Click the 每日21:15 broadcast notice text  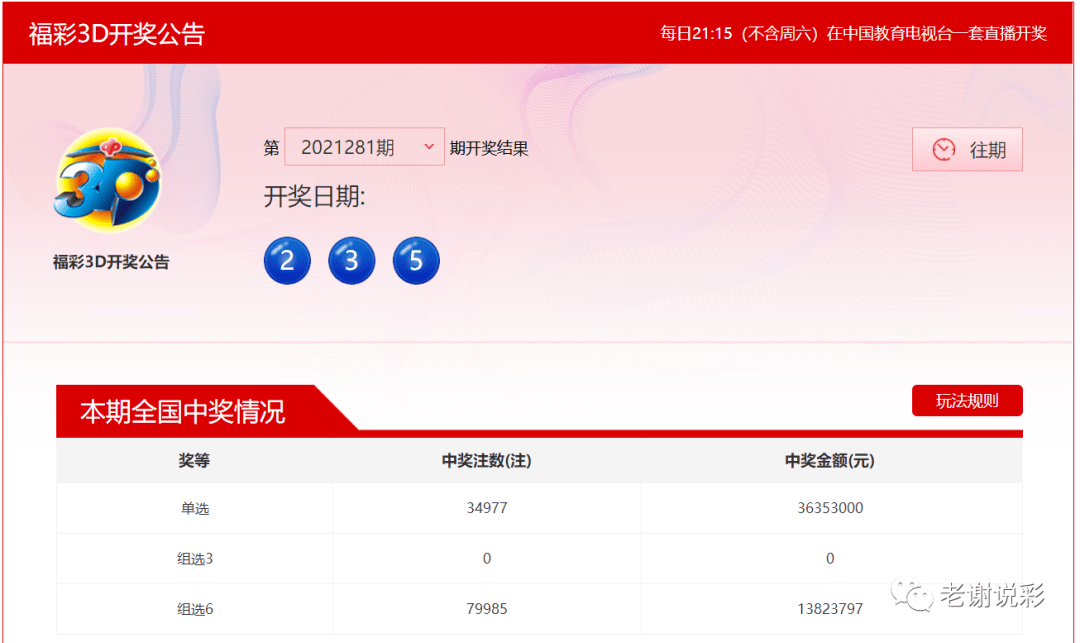point(853,34)
